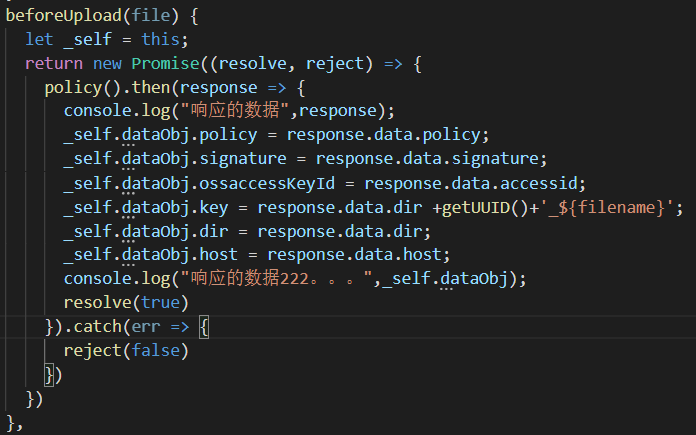Click the beforeUpload function name
Screen dimensions: 696x435
click(x=64, y=16)
